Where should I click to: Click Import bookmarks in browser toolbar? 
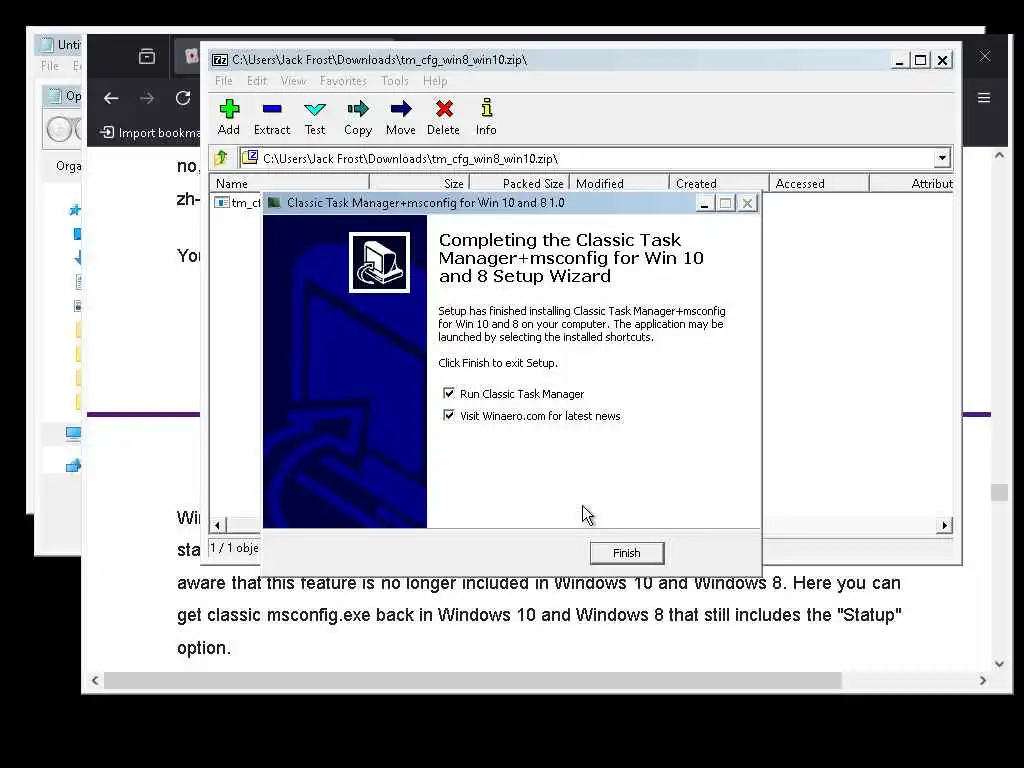pos(150,133)
